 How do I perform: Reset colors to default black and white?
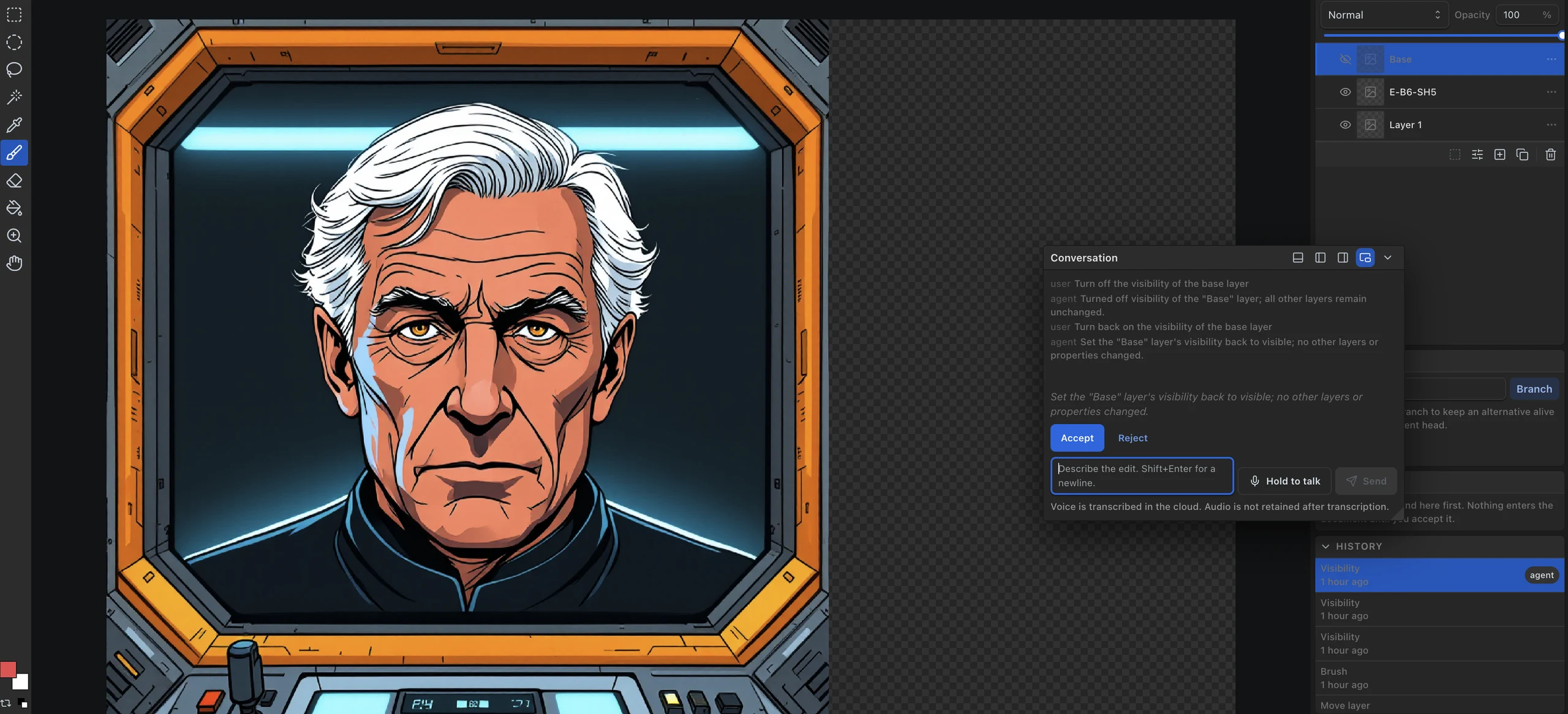(23, 704)
